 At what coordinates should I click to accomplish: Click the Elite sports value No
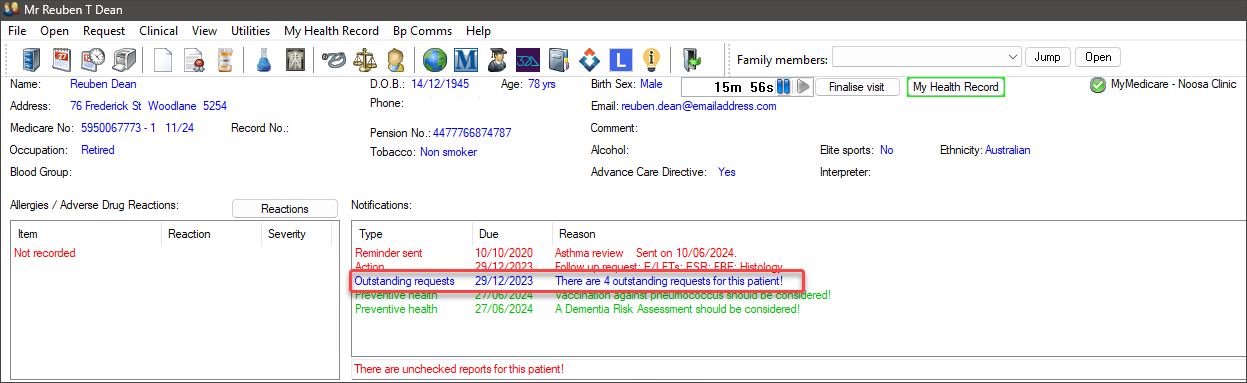coord(887,150)
